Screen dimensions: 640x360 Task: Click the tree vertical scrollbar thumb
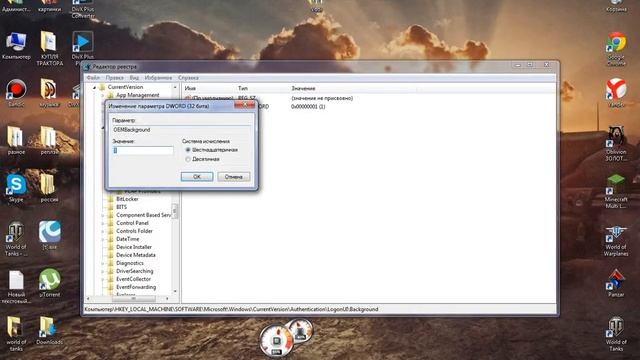click(x=175, y=211)
